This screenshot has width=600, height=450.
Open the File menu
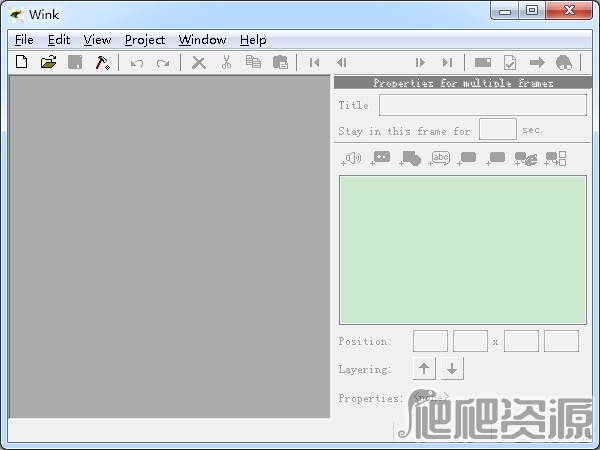(x=24, y=40)
